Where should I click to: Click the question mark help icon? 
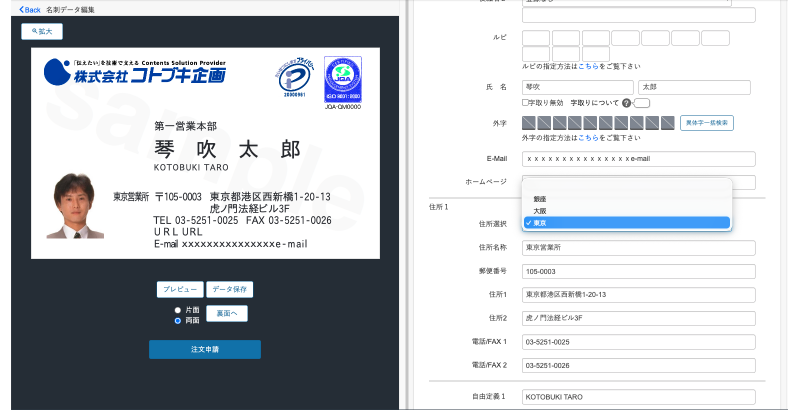coord(627,103)
